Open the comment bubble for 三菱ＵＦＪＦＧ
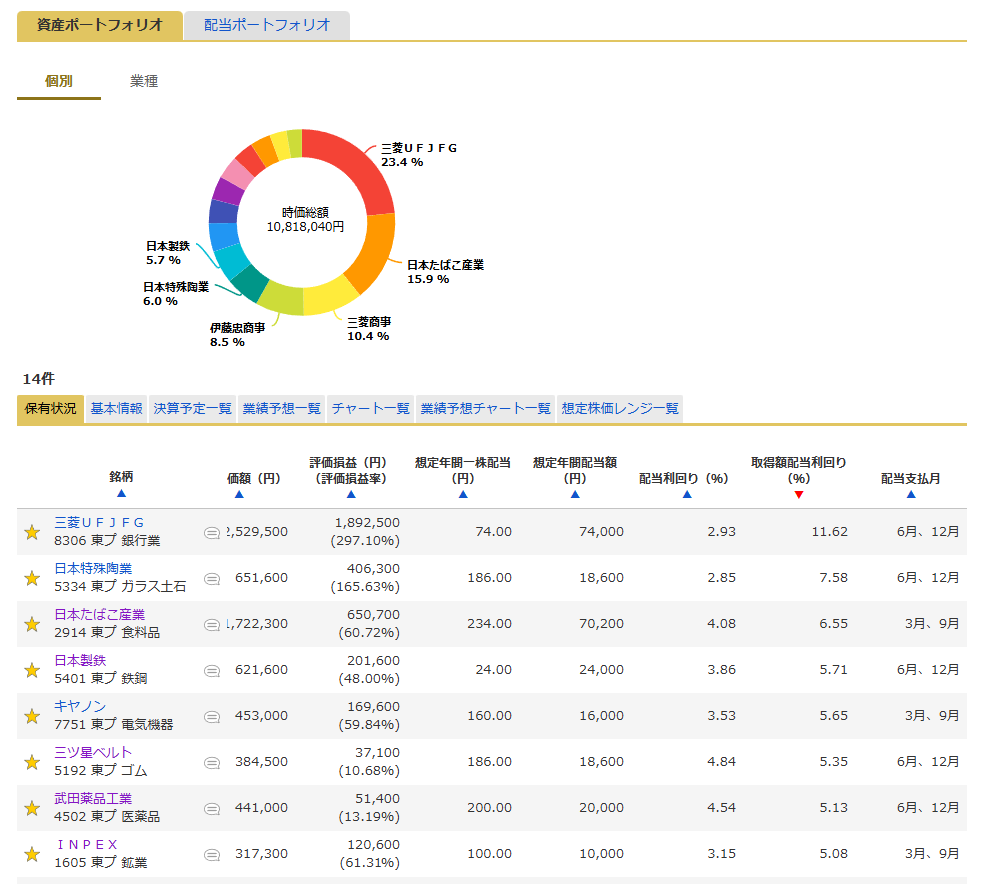This screenshot has height=884, width=1003. (212, 533)
